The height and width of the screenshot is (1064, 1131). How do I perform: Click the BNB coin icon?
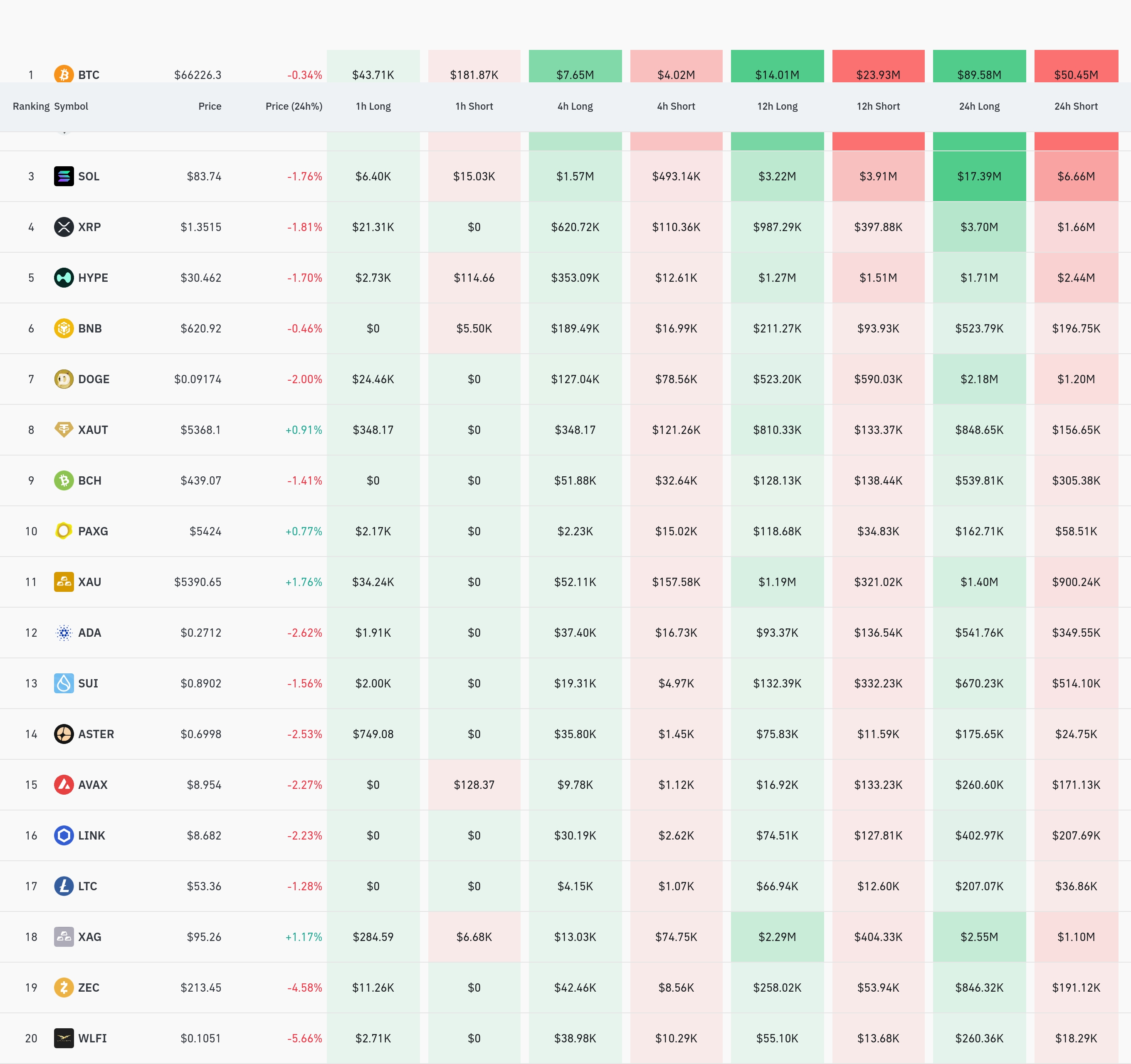coord(64,328)
